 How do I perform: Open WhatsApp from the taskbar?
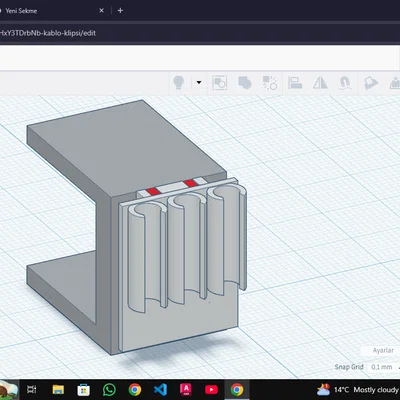[109, 389]
